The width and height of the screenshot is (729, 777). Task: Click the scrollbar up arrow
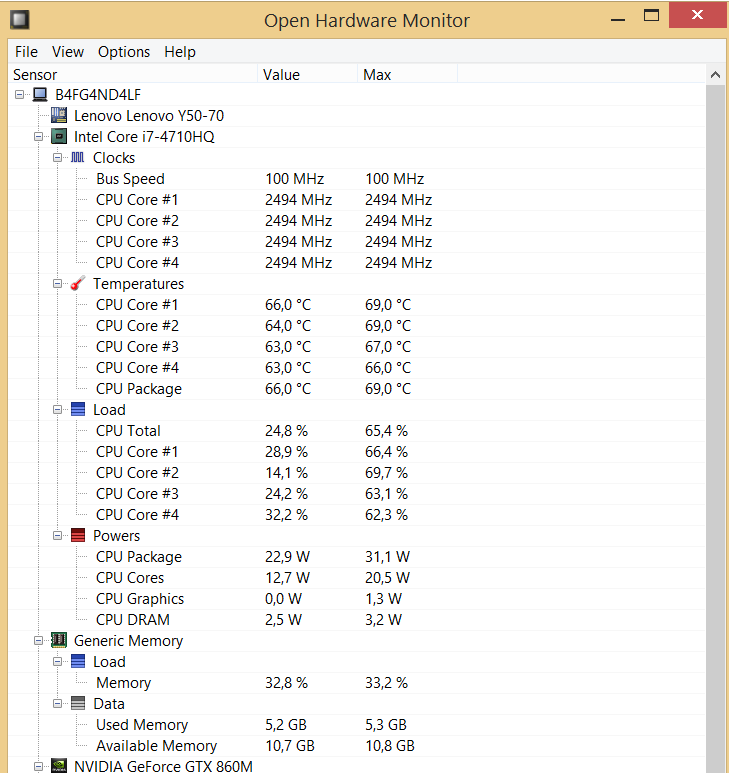(x=715, y=75)
